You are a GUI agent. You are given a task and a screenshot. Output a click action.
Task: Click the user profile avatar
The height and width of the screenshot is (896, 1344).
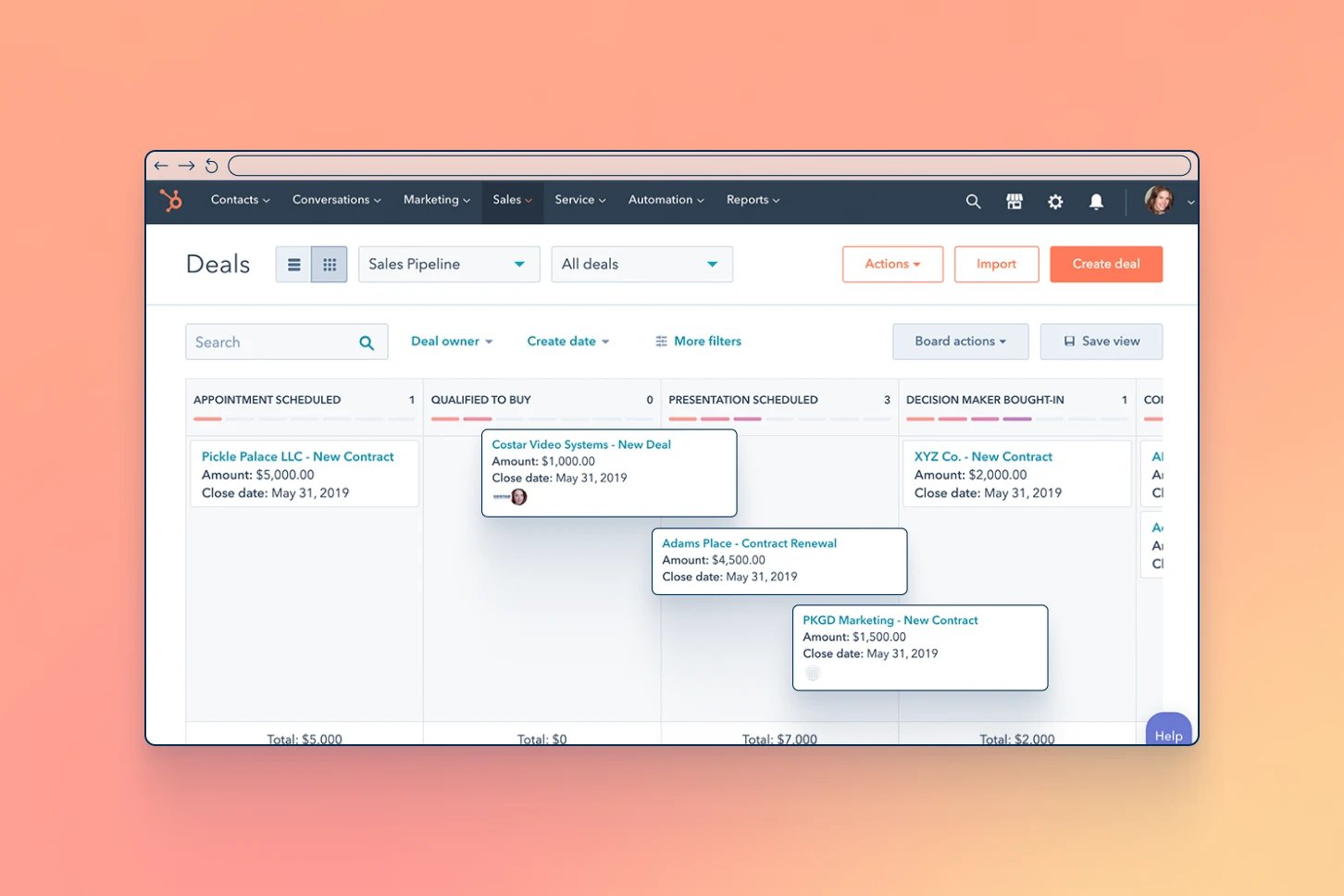coord(1159,200)
